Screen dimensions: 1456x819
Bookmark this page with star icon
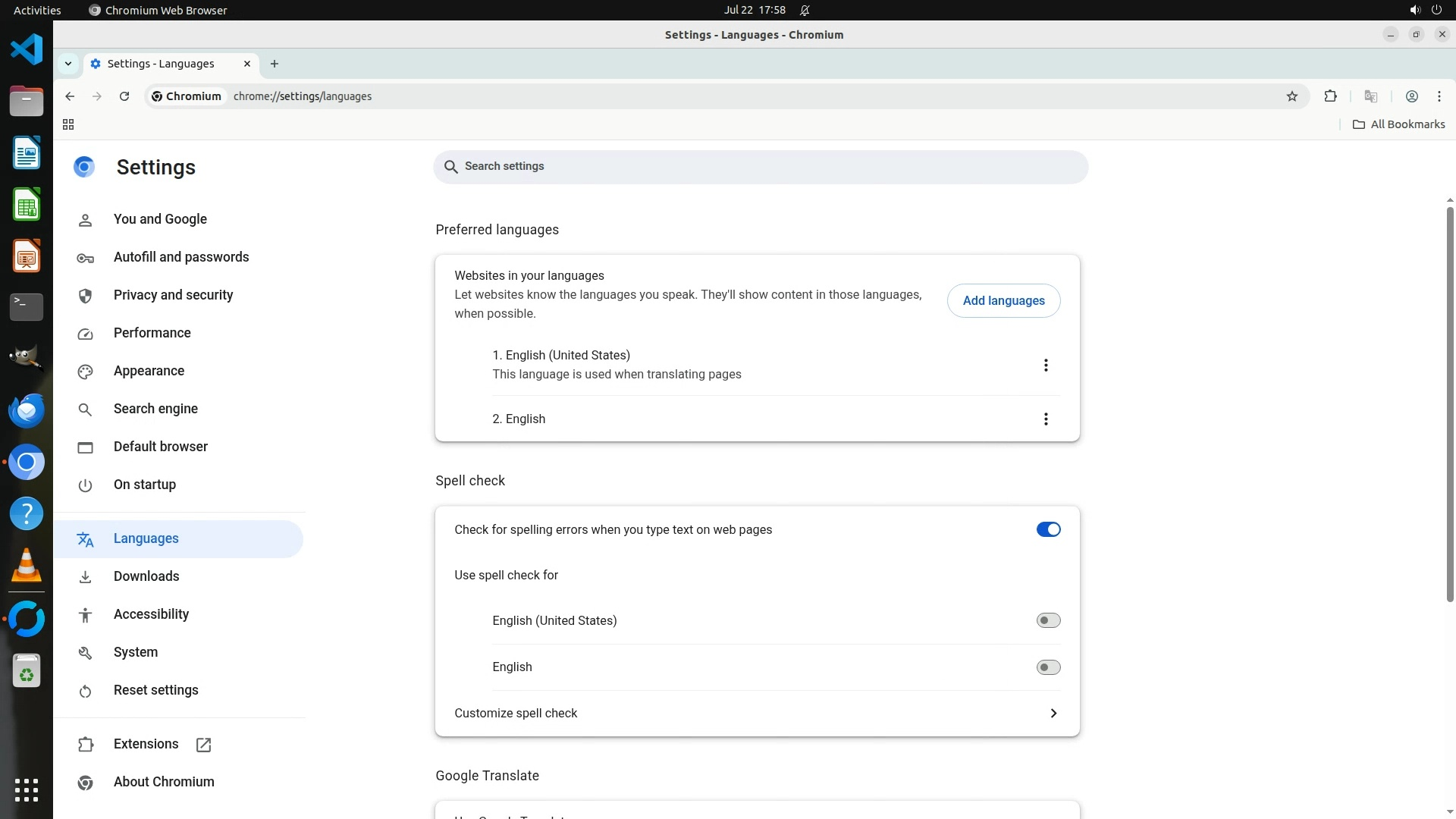1292,96
